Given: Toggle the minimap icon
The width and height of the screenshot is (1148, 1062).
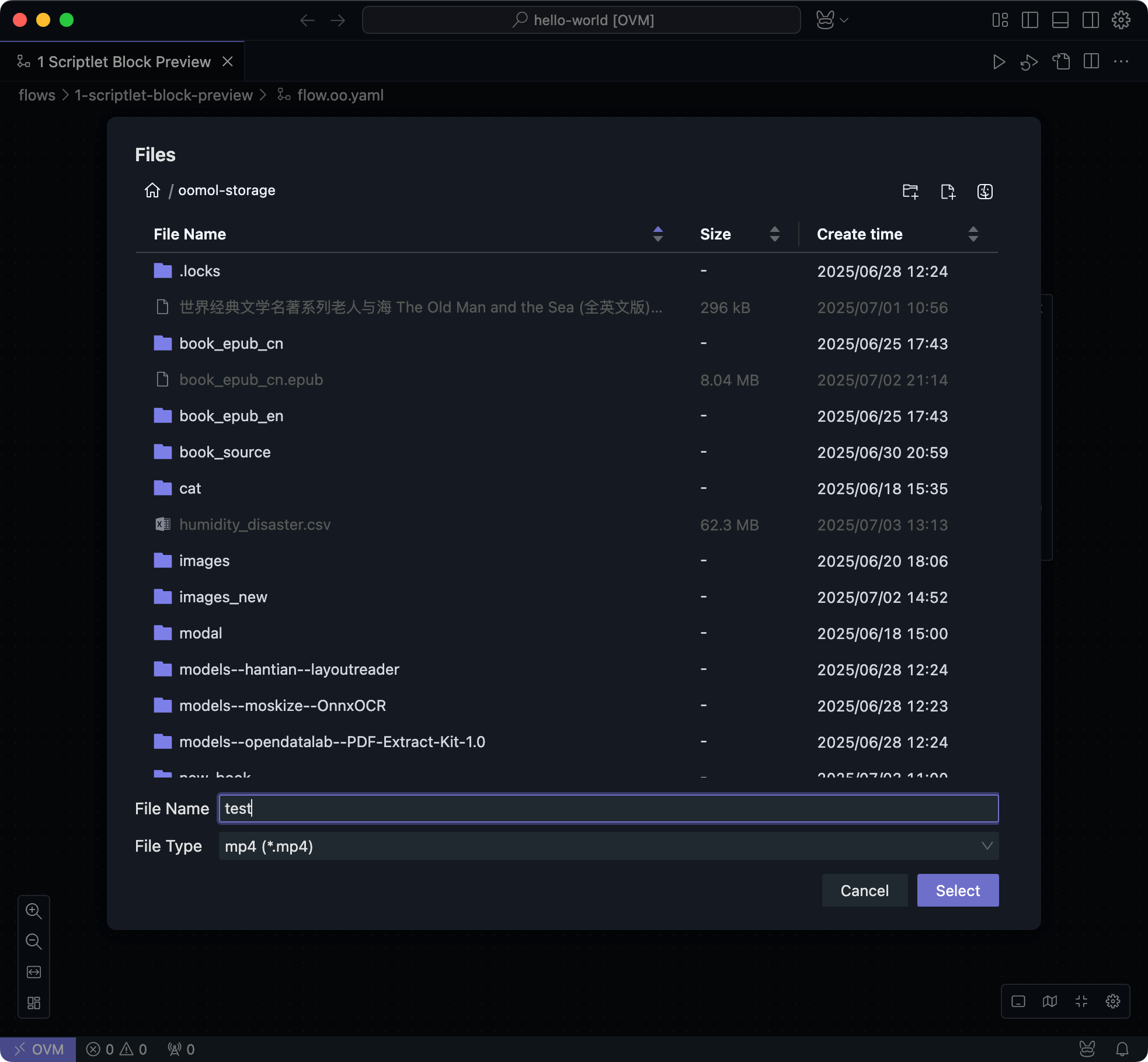Looking at the screenshot, I should (1049, 1002).
